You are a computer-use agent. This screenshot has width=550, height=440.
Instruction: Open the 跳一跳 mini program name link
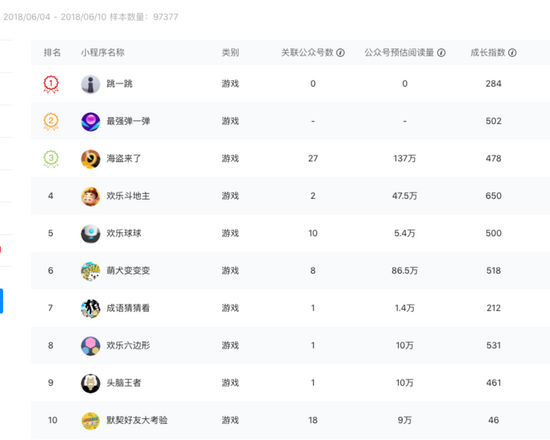[x=120, y=84]
